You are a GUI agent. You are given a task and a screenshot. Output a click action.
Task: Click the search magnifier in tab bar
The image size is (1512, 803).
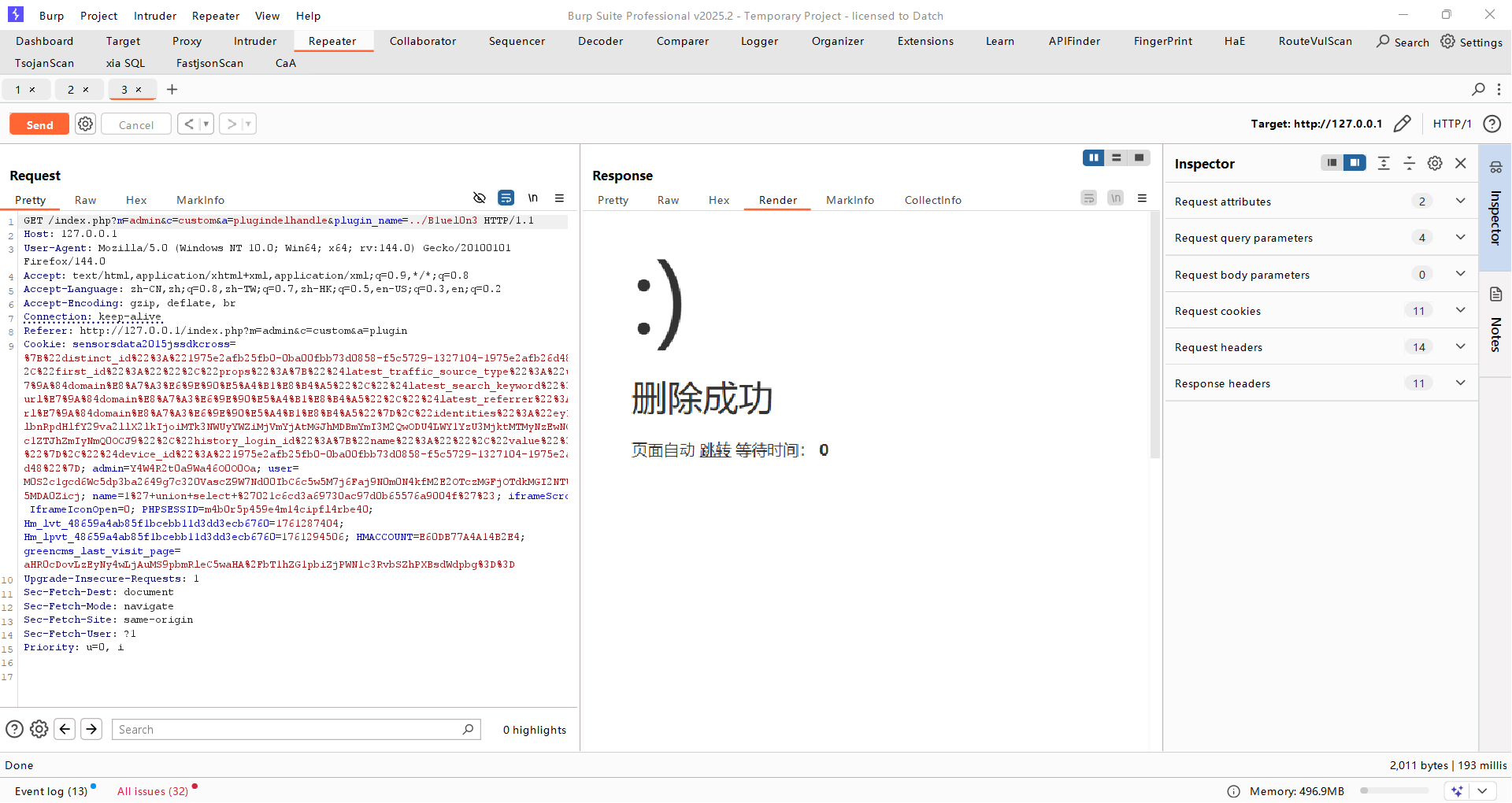(x=1478, y=90)
